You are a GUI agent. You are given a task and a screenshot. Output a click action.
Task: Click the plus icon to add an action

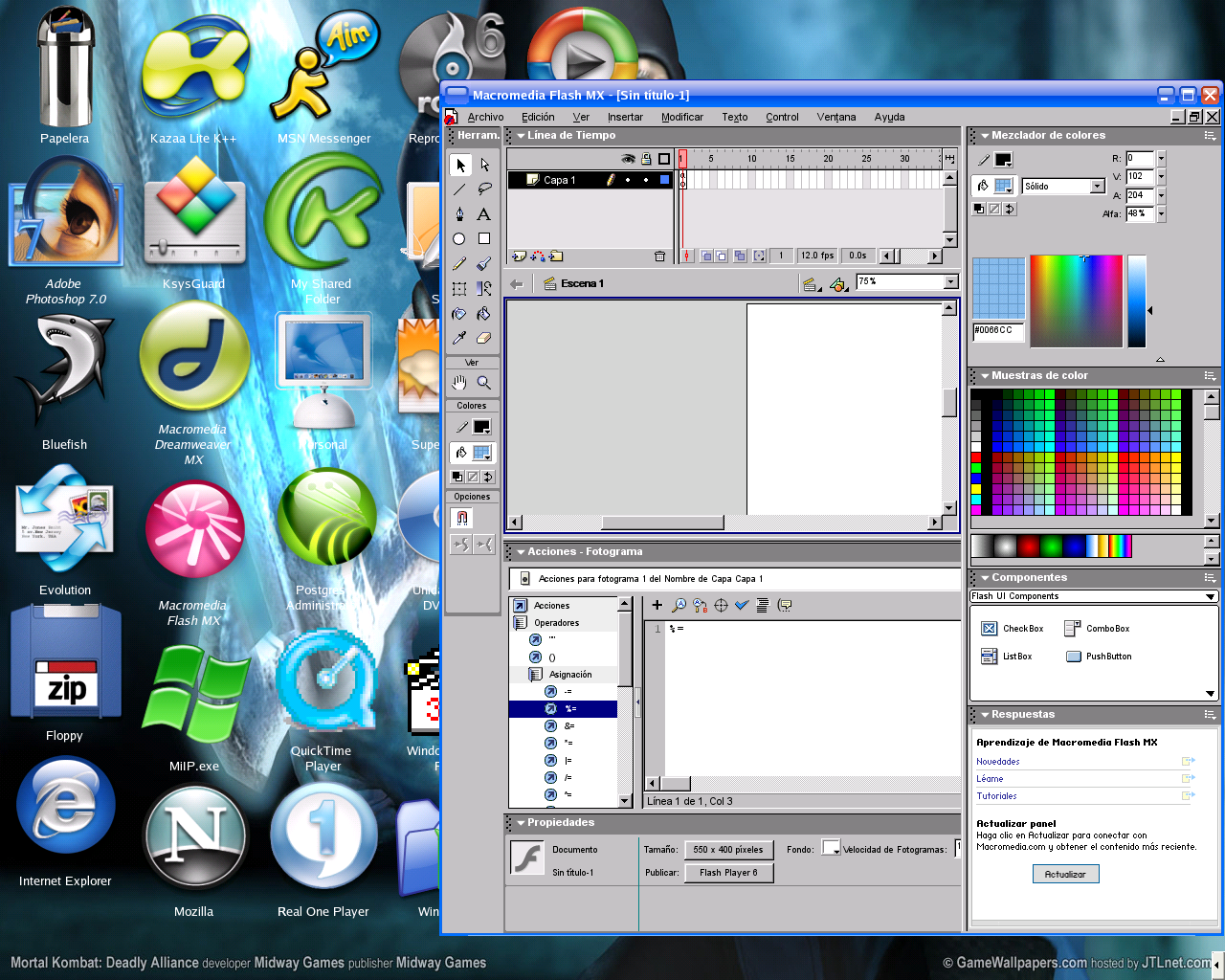click(x=657, y=605)
